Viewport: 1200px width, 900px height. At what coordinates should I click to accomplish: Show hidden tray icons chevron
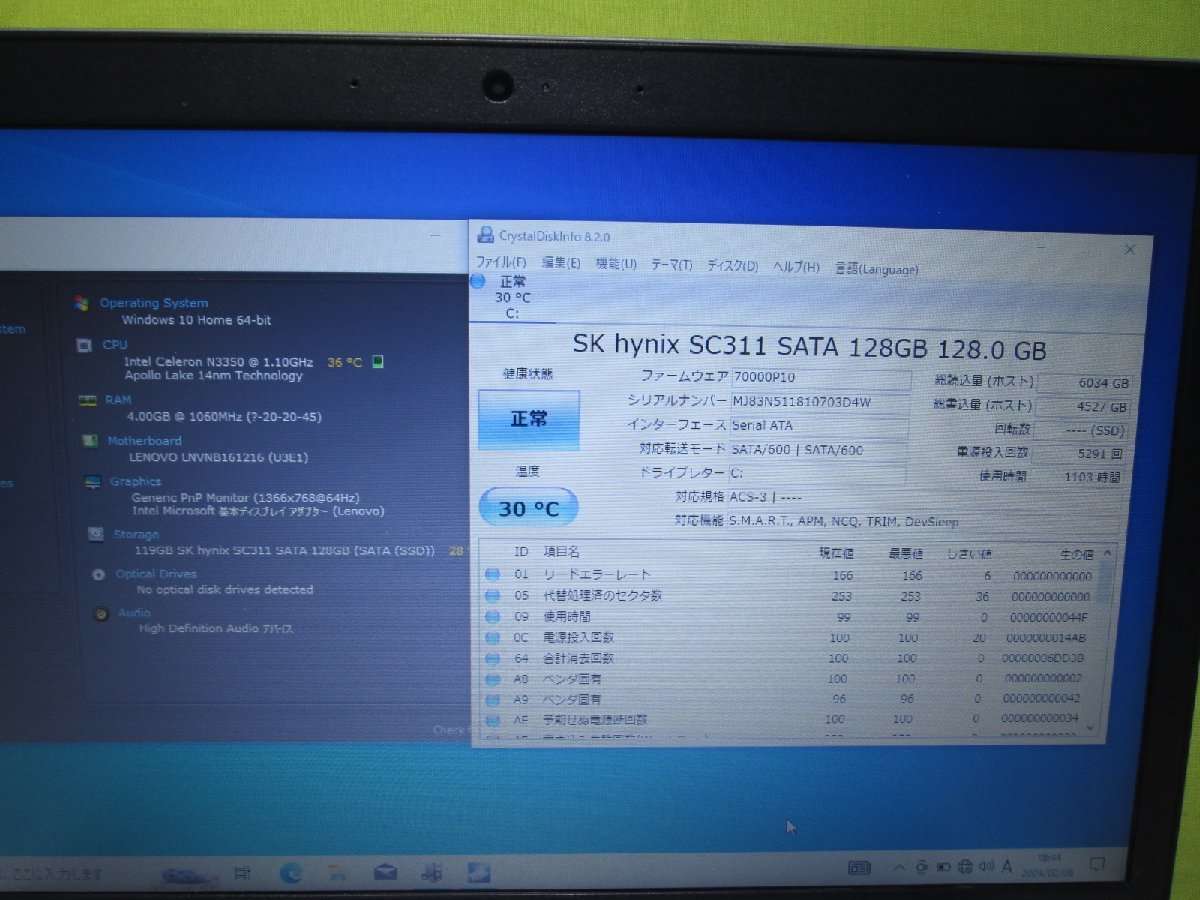click(x=898, y=866)
